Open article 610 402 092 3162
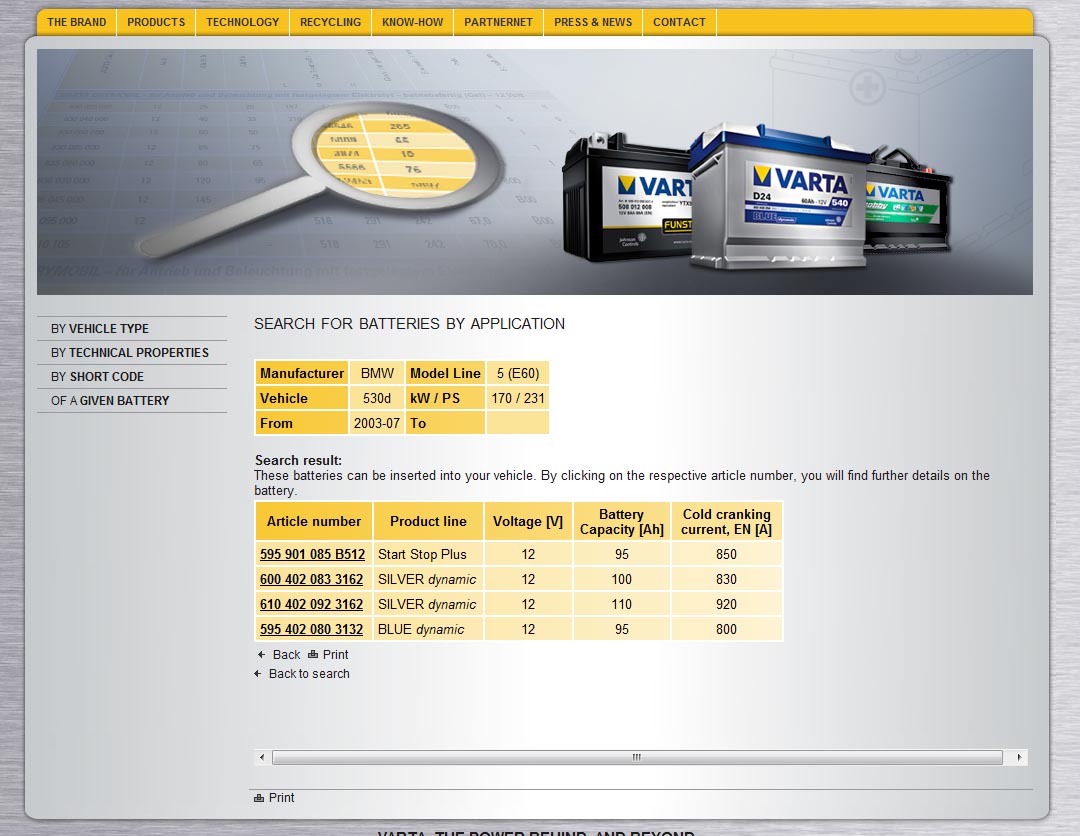This screenshot has width=1080, height=836. point(311,604)
